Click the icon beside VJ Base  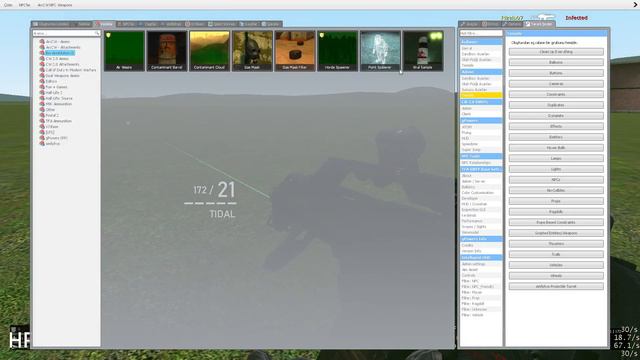tap(42, 127)
